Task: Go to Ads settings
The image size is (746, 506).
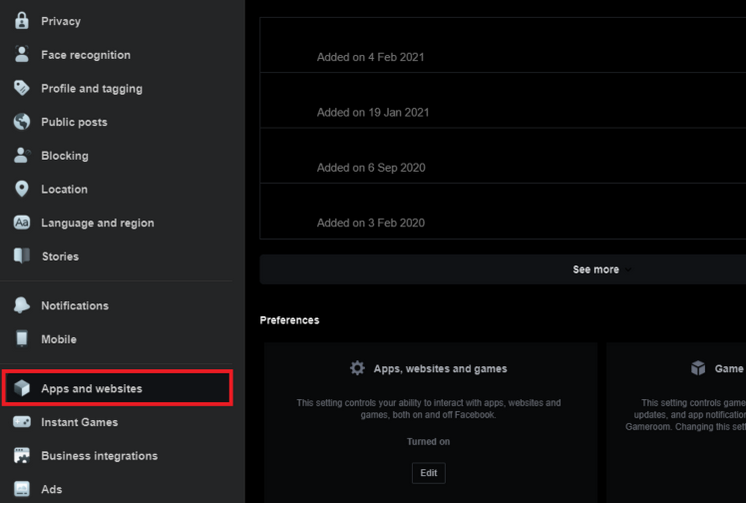Action: click(x=51, y=489)
